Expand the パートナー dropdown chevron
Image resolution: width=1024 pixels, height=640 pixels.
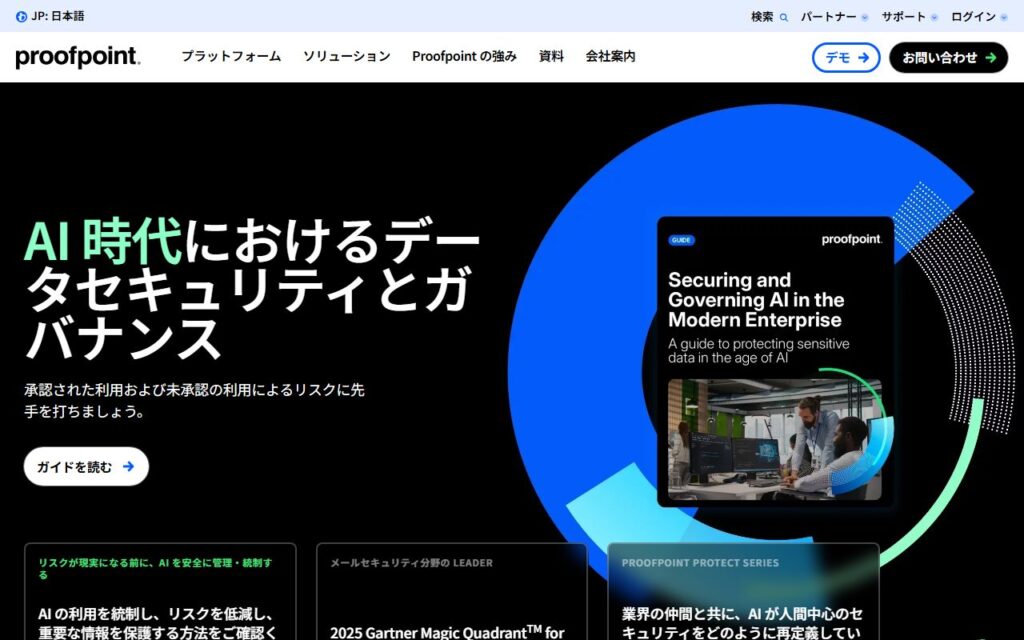tap(865, 18)
